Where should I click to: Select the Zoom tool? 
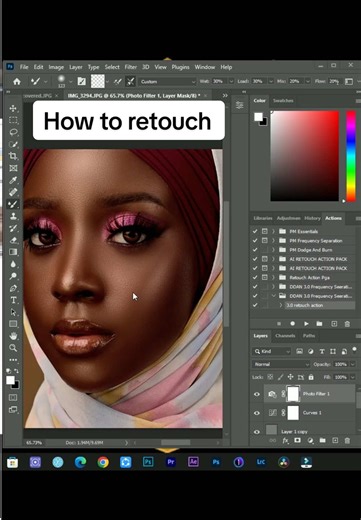click(13, 348)
